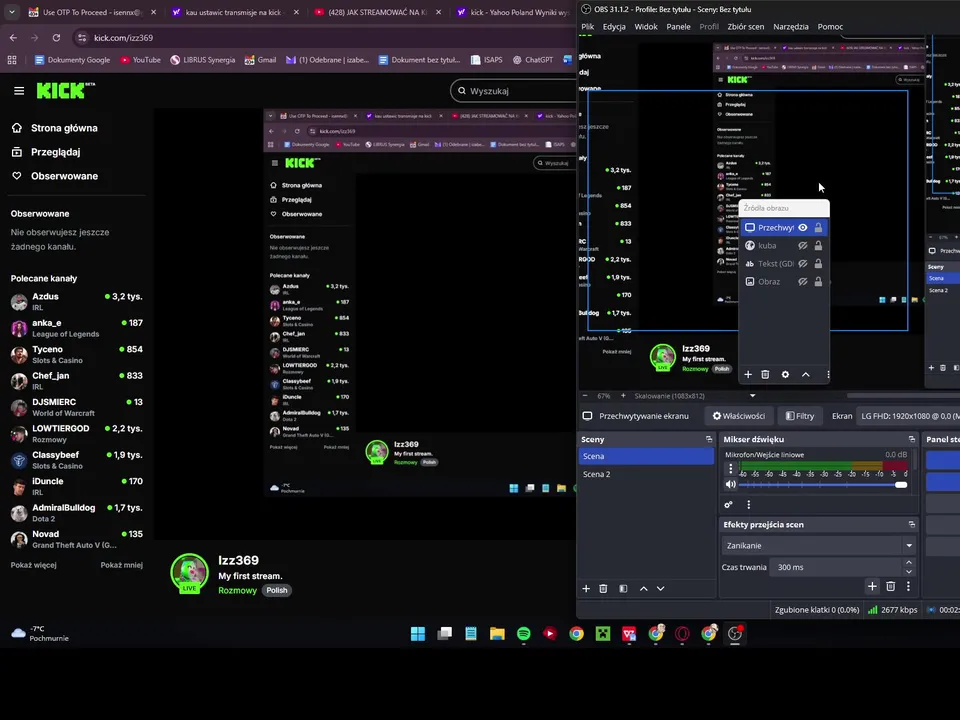Switch to JAK STREAMOWAĆ YouTube tab

[378, 12]
